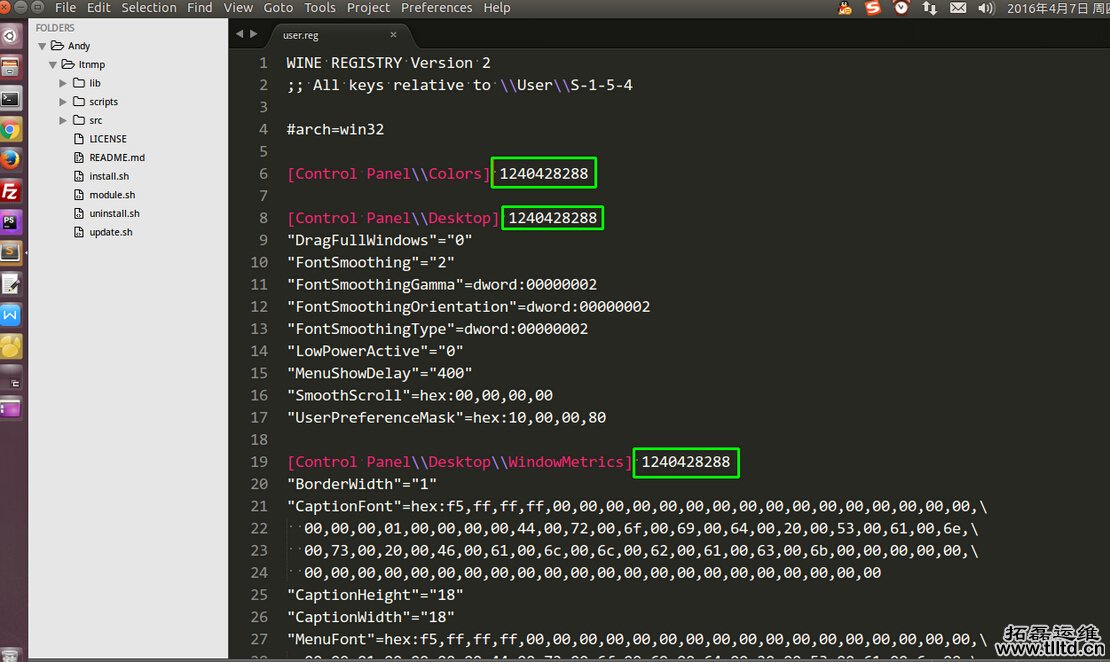Expand the lib folder in the sidebar
Viewport: 1110px width, 662px height.
(62, 83)
